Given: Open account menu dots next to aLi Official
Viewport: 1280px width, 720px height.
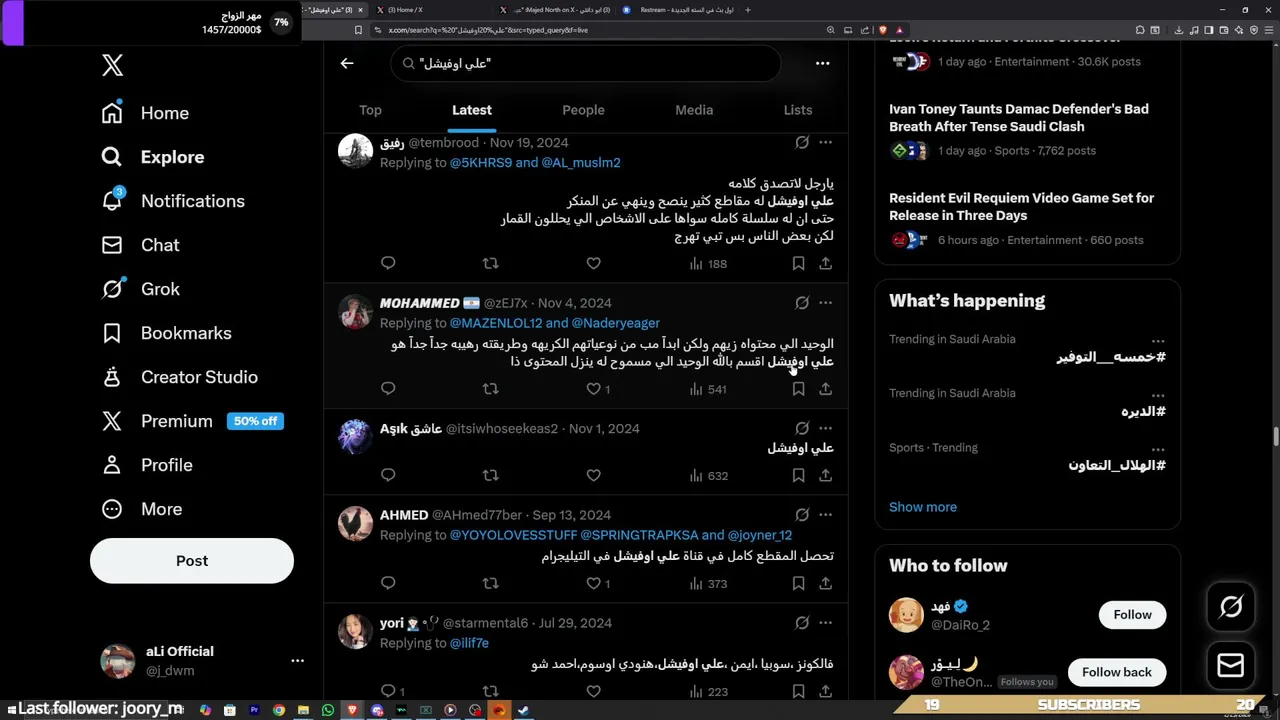Looking at the screenshot, I should pos(297,660).
